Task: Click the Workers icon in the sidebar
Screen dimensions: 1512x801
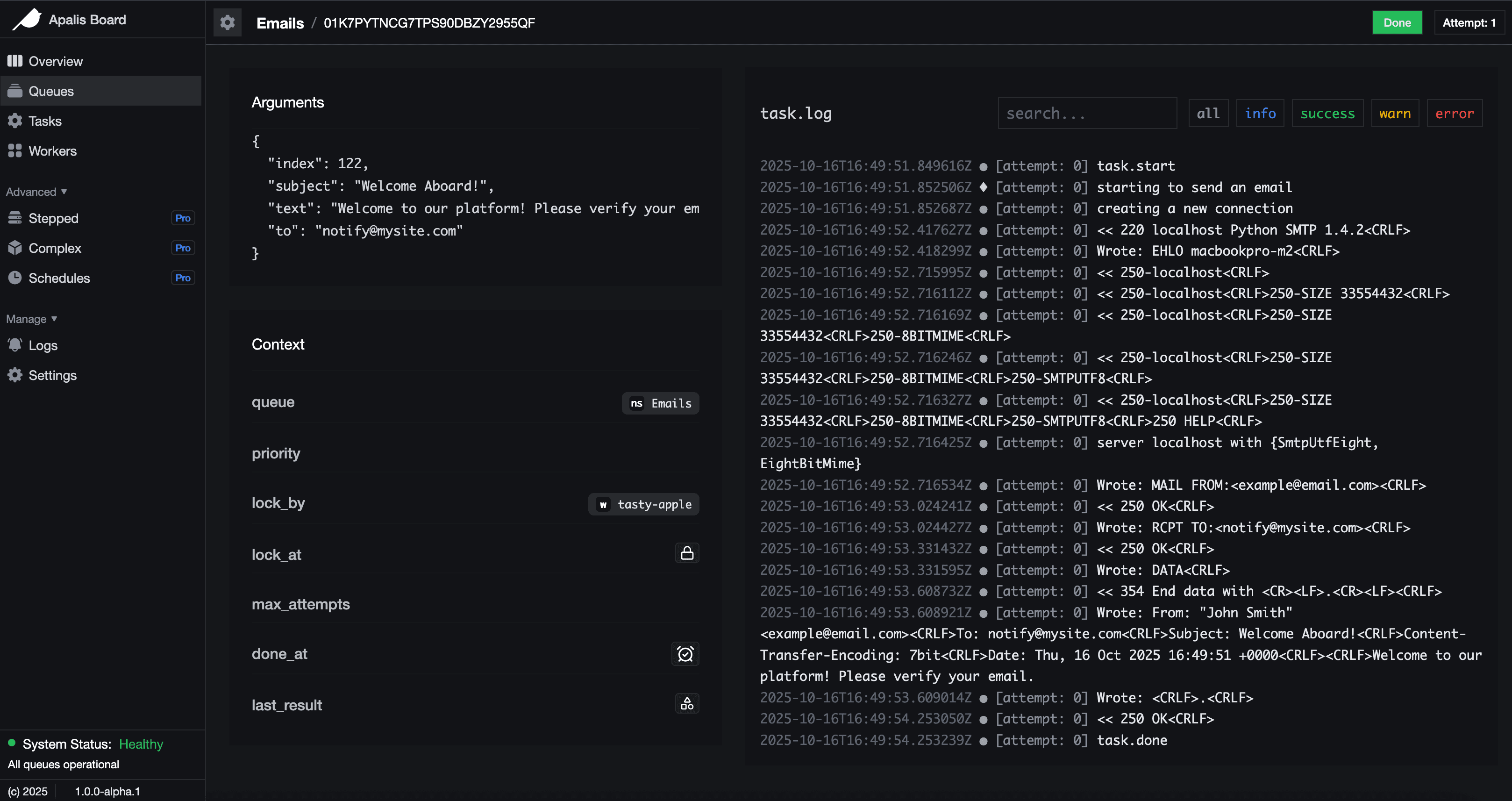Action: coord(14,150)
